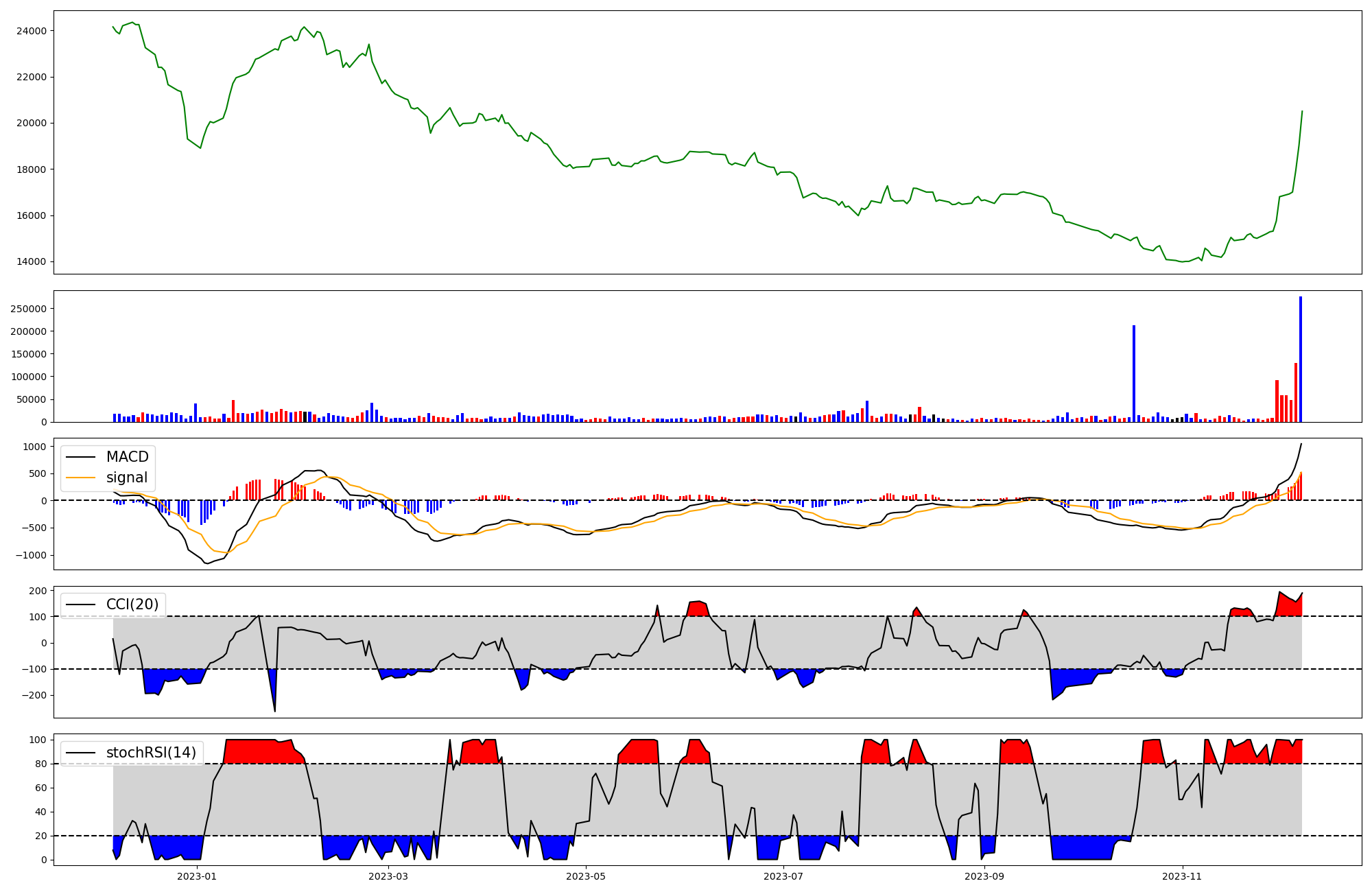Viewport: 1372px width, 892px height.
Task: Click the 14000 price axis label
Action: (x=33, y=262)
